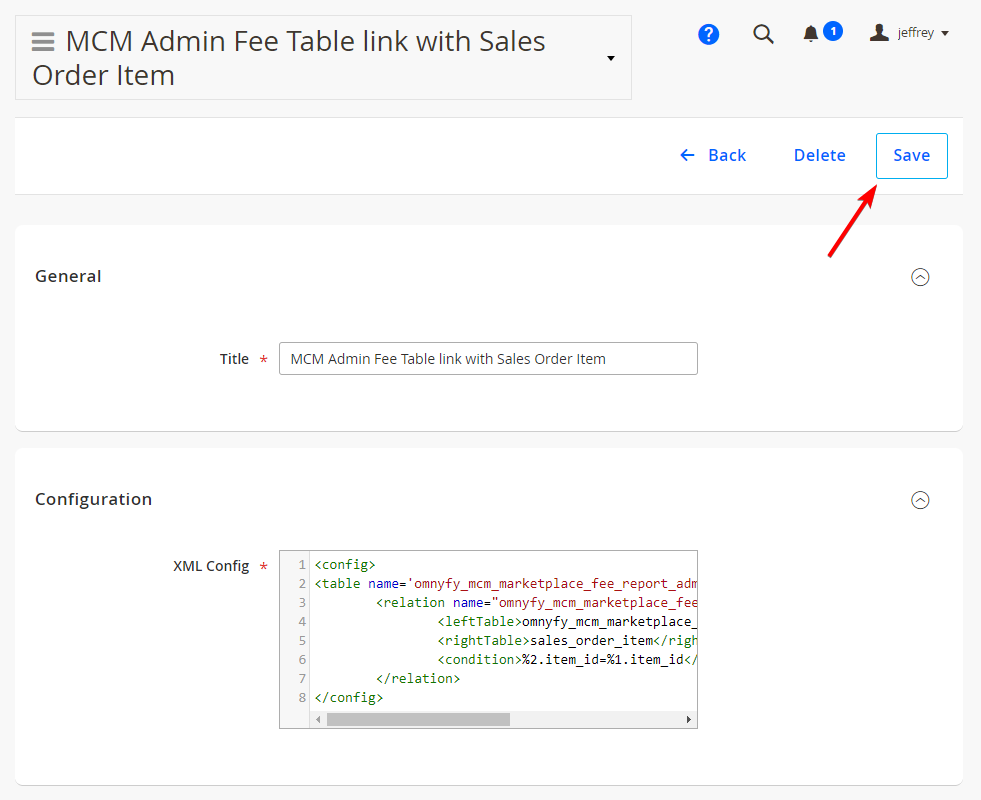Collapse the General section
Screen dimensions: 981x800
click(920, 277)
